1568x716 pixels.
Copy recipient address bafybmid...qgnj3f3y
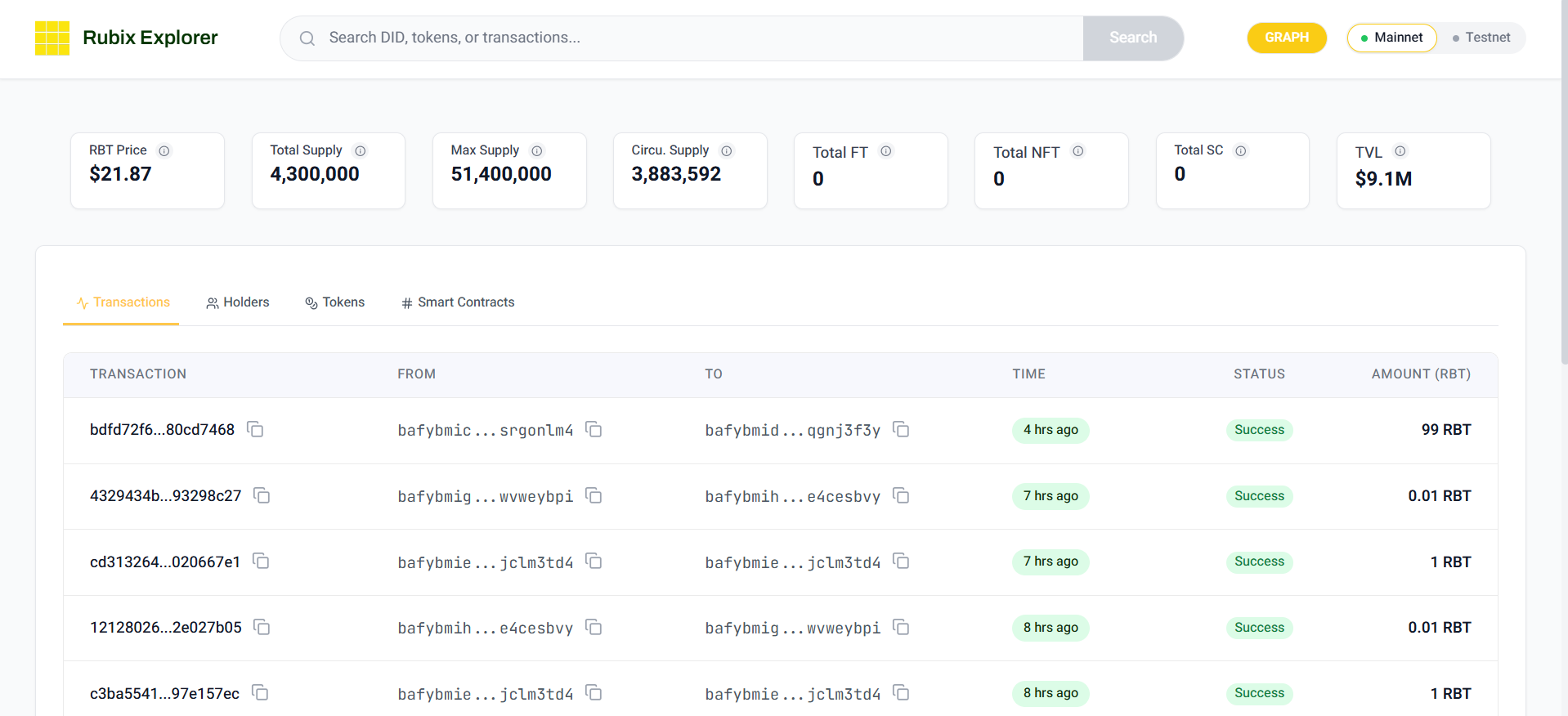pyautogui.click(x=901, y=429)
